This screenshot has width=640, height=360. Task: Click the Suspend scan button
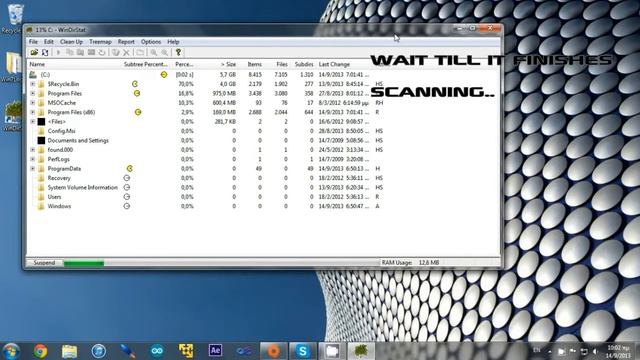click(44, 263)
